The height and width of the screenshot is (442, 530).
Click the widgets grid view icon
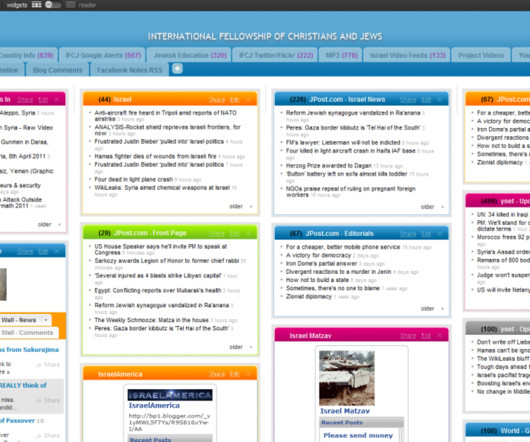(36, 5)
